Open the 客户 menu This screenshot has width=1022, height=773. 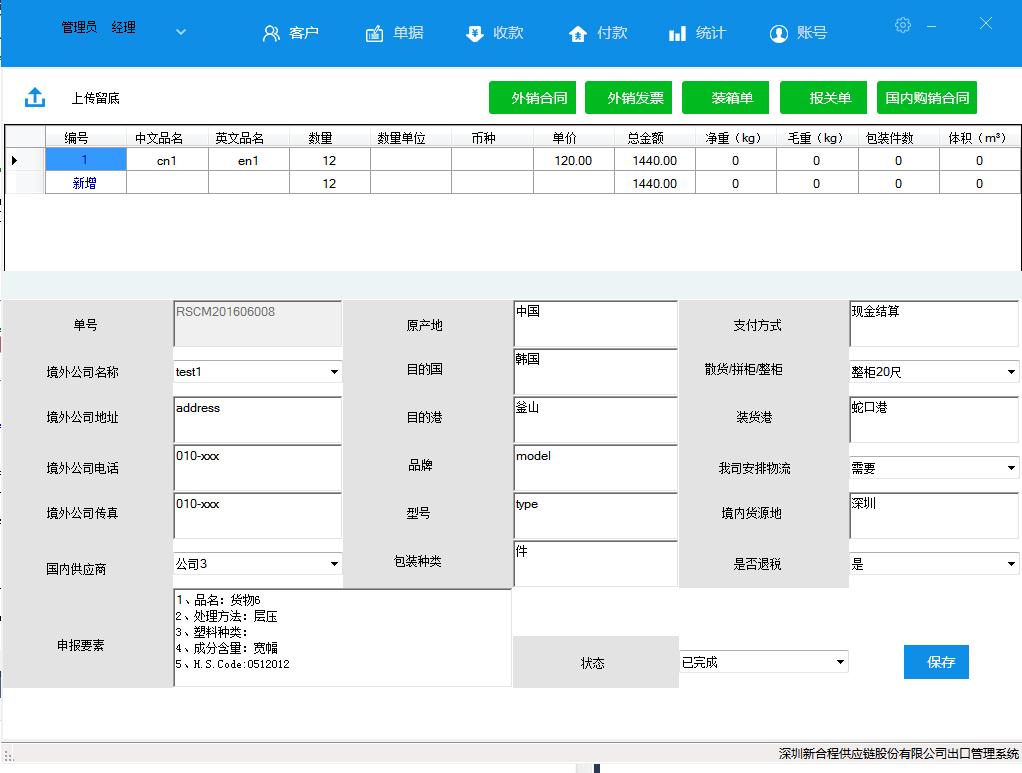click(x=304, y=33)
